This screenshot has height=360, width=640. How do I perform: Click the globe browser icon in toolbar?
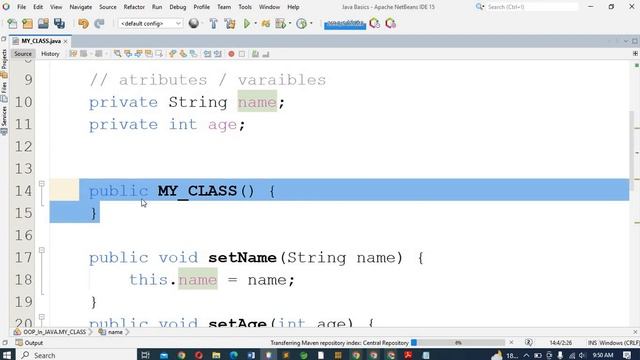click(x=194, y=24)
